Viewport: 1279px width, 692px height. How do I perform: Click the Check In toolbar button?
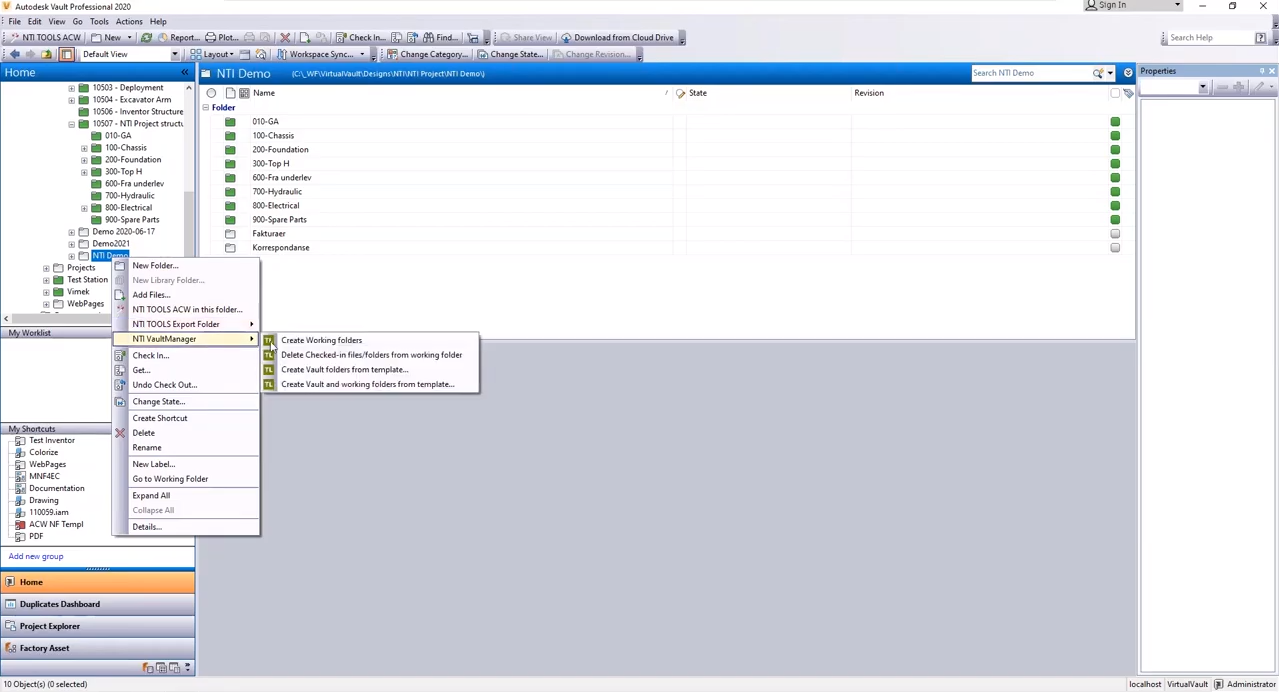pyautogui.click(x=361, y=38)
